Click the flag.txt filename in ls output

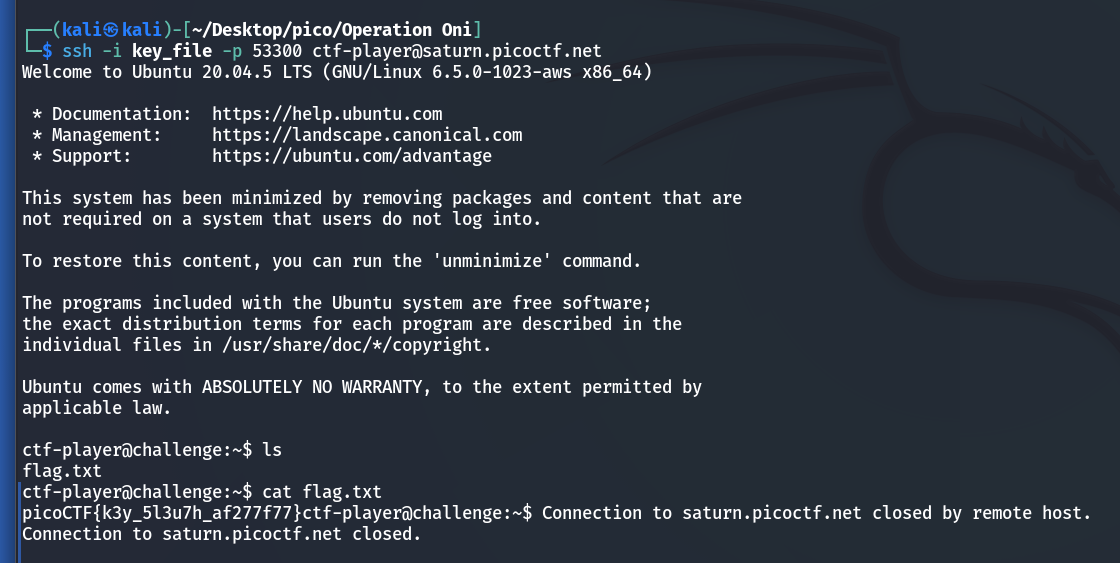point(62,471)
